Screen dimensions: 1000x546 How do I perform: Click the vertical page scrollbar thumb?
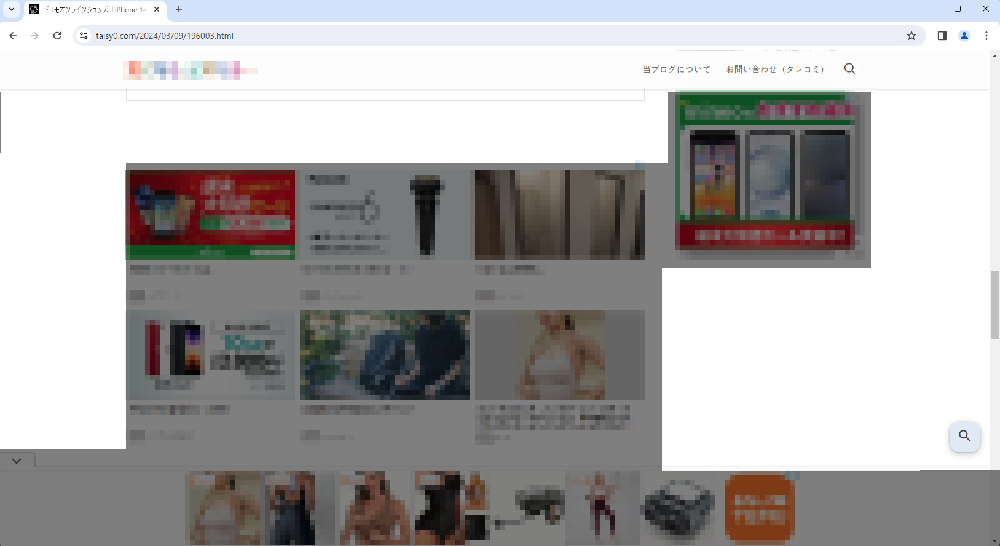pos(994,305)
